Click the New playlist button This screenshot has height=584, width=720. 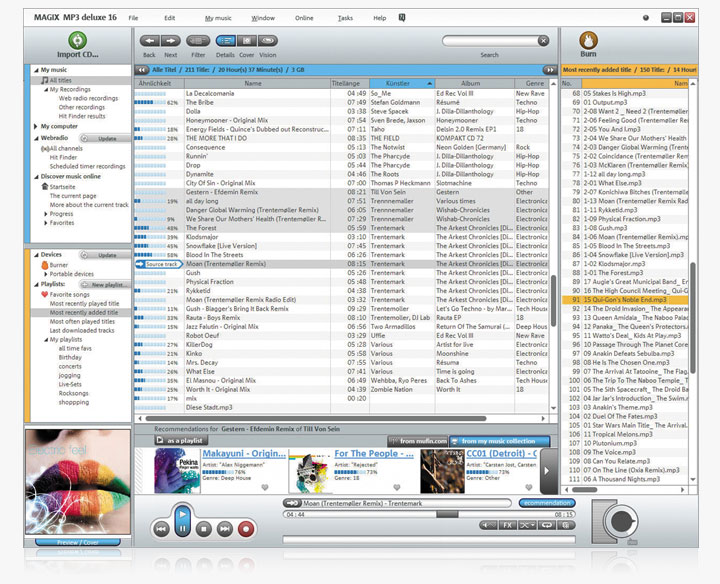(105, 285)
